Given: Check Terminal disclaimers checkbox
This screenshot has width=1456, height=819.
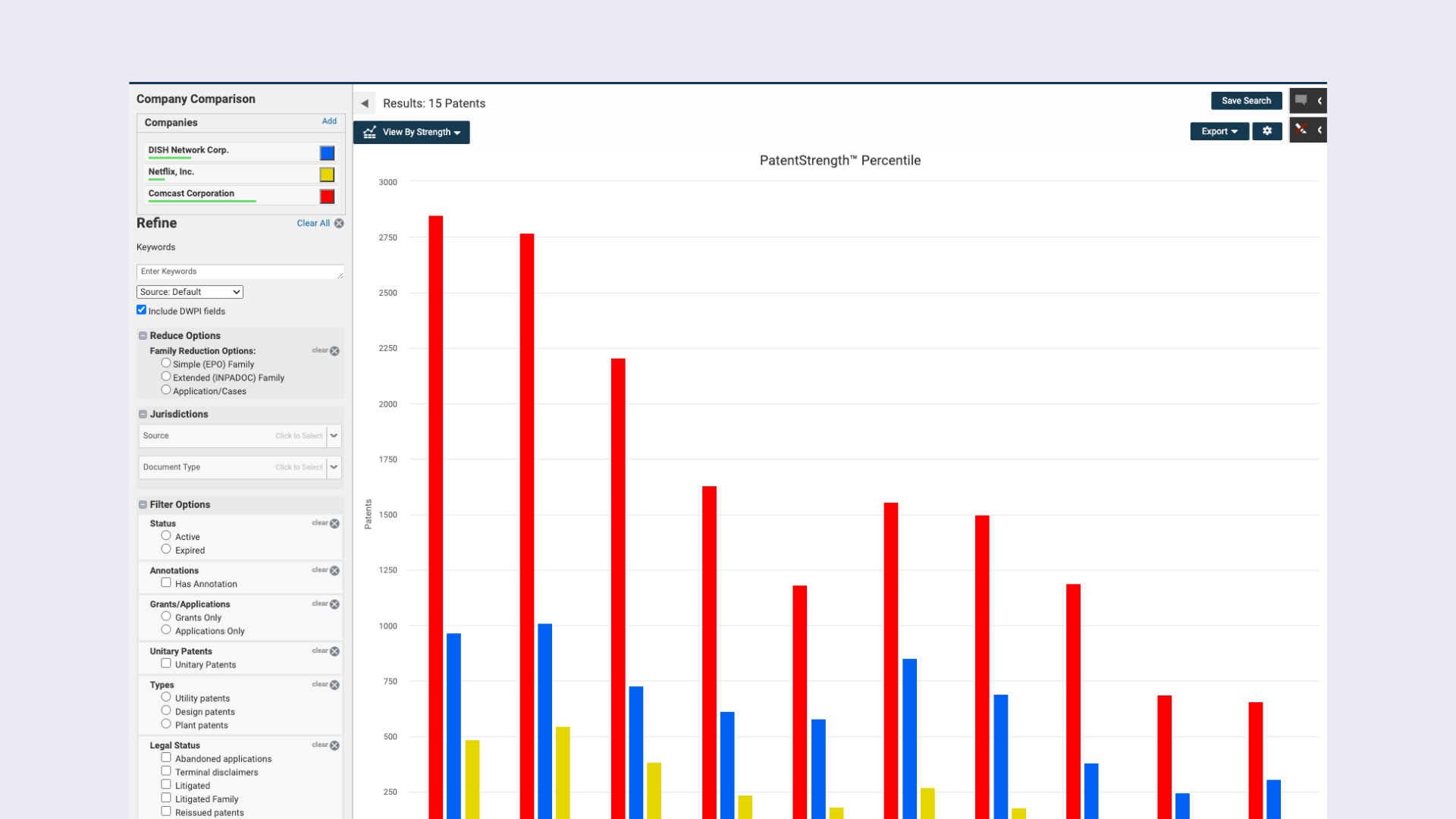Looking at the screenshot, I should [165, 771].
